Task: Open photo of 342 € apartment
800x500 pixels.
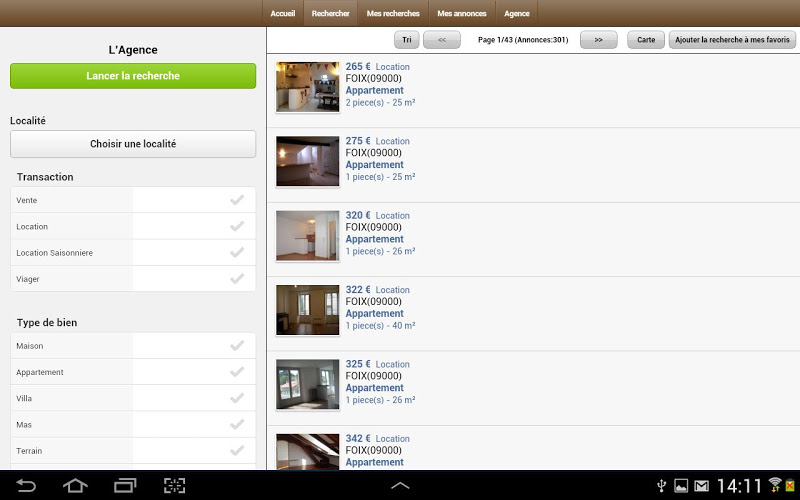Action: [x=308, y=452]
